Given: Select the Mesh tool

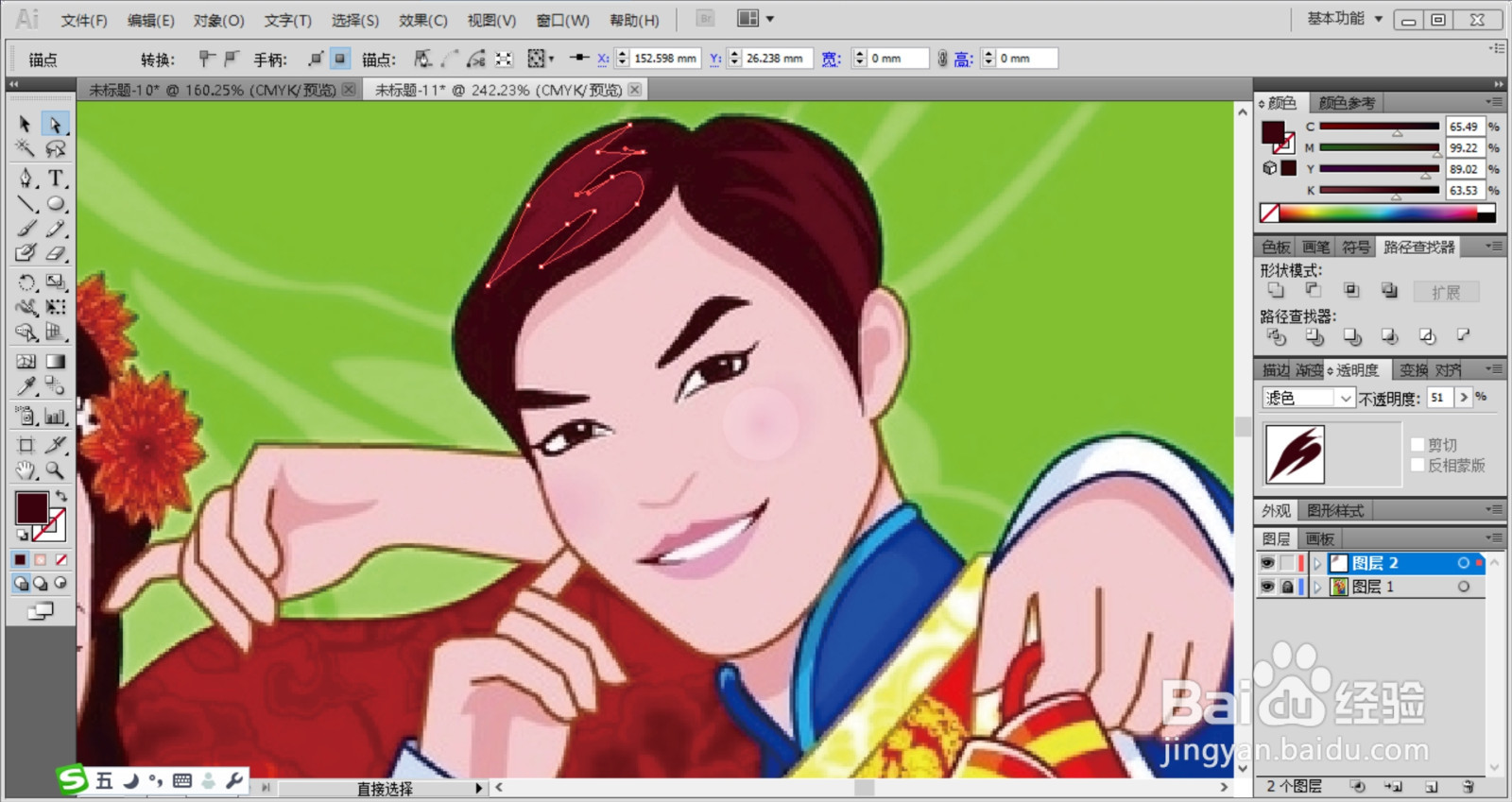Looking at the screenshot, I should [26, 361].
